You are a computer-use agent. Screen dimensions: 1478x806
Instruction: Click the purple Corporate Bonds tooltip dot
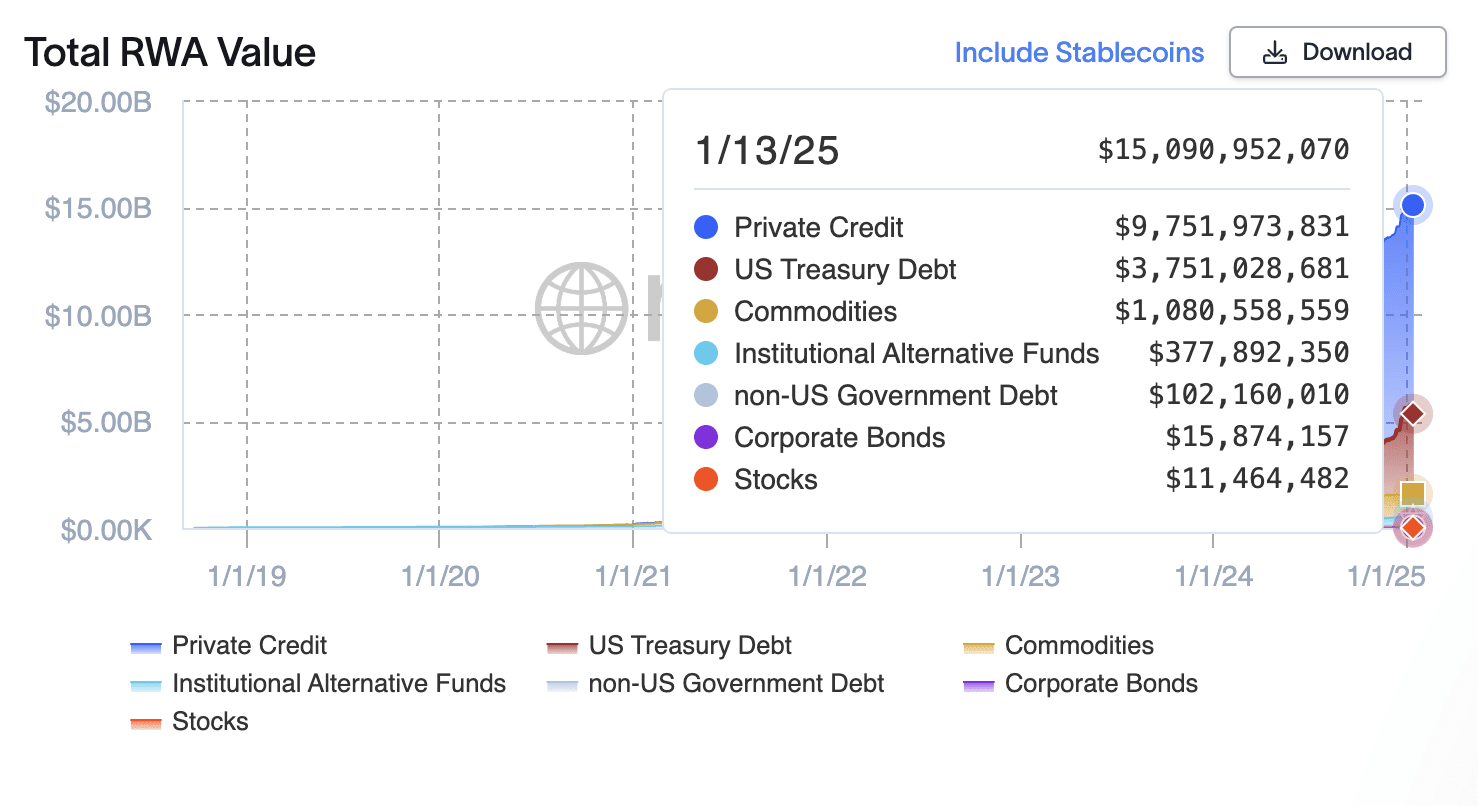(706, 437)
